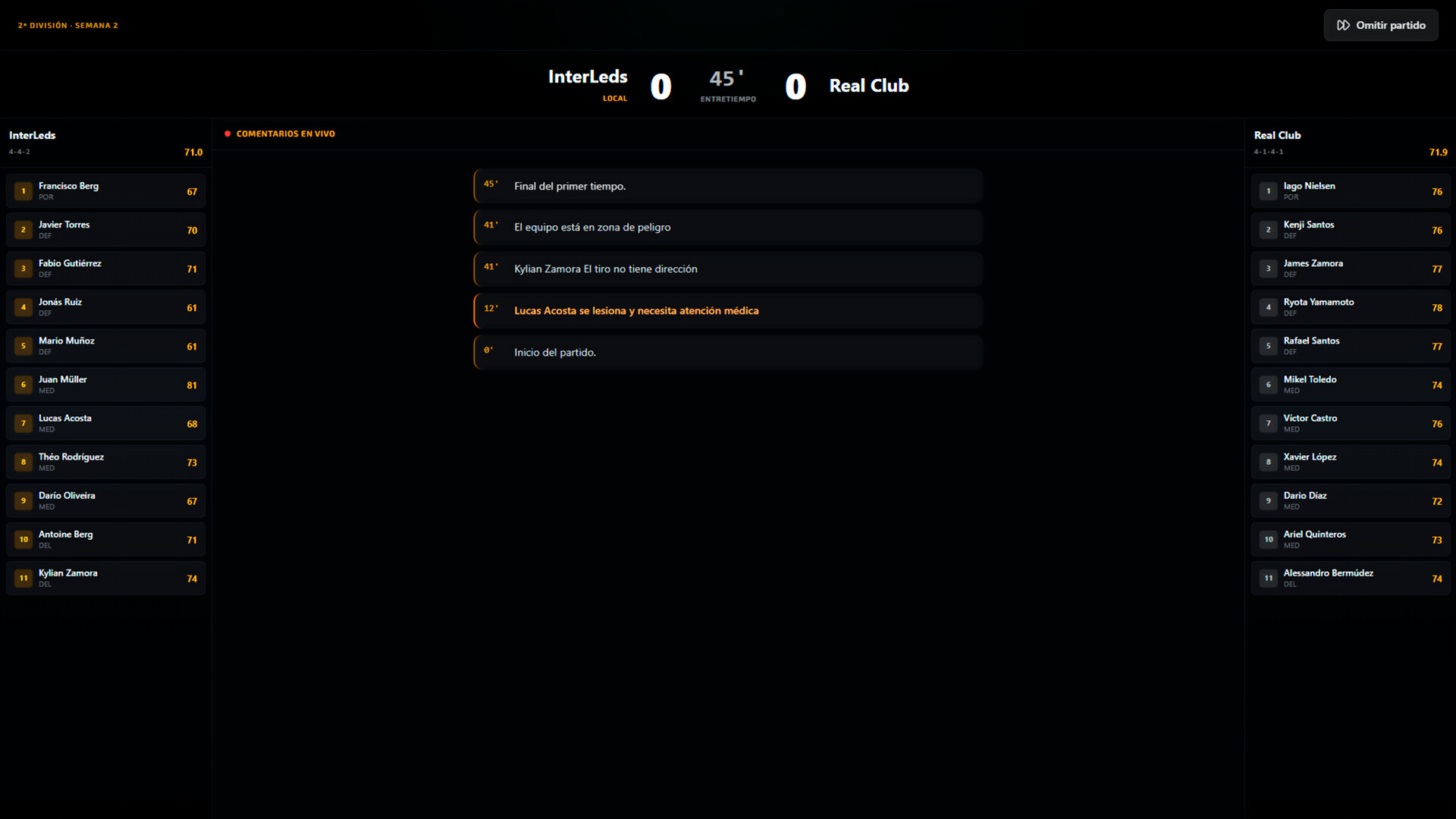Click Juan Müller's number 6 badge
This screenshot has width=1456, height=819.
[24, 384]
